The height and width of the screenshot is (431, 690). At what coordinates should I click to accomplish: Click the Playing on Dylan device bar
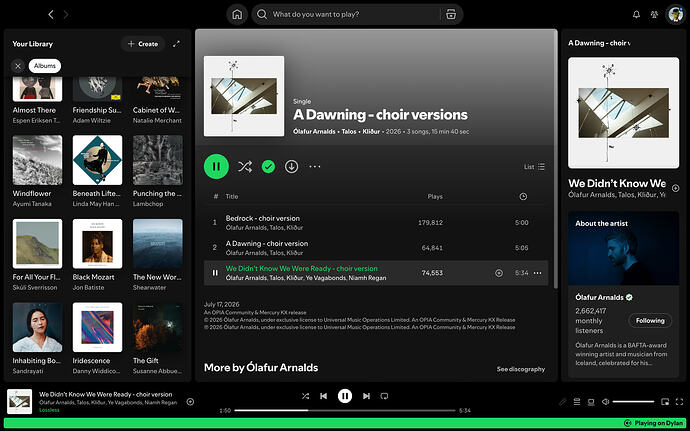click(345, 423)
